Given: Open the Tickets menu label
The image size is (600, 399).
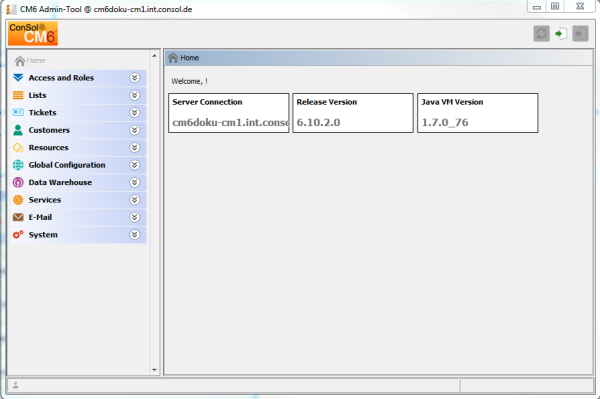Looking at the screenshot, I should coord(42,112).
